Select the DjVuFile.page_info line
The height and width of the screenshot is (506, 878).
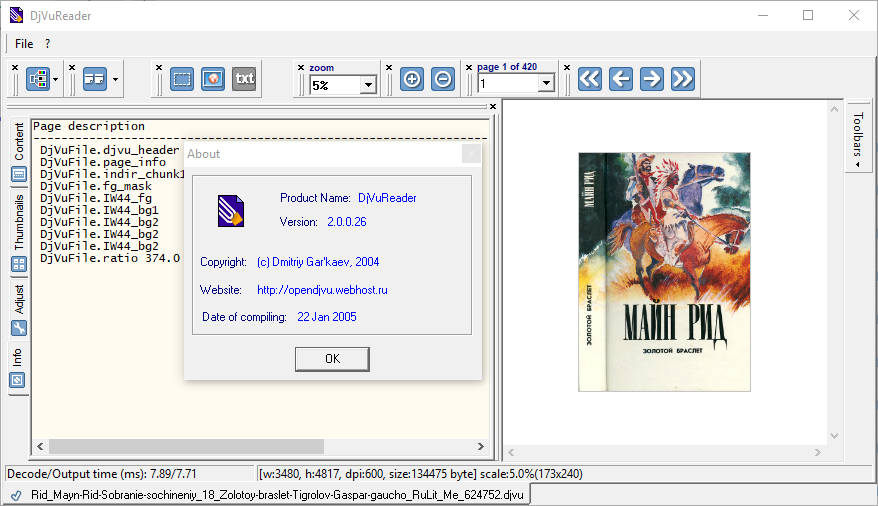[x=102, y=162]
